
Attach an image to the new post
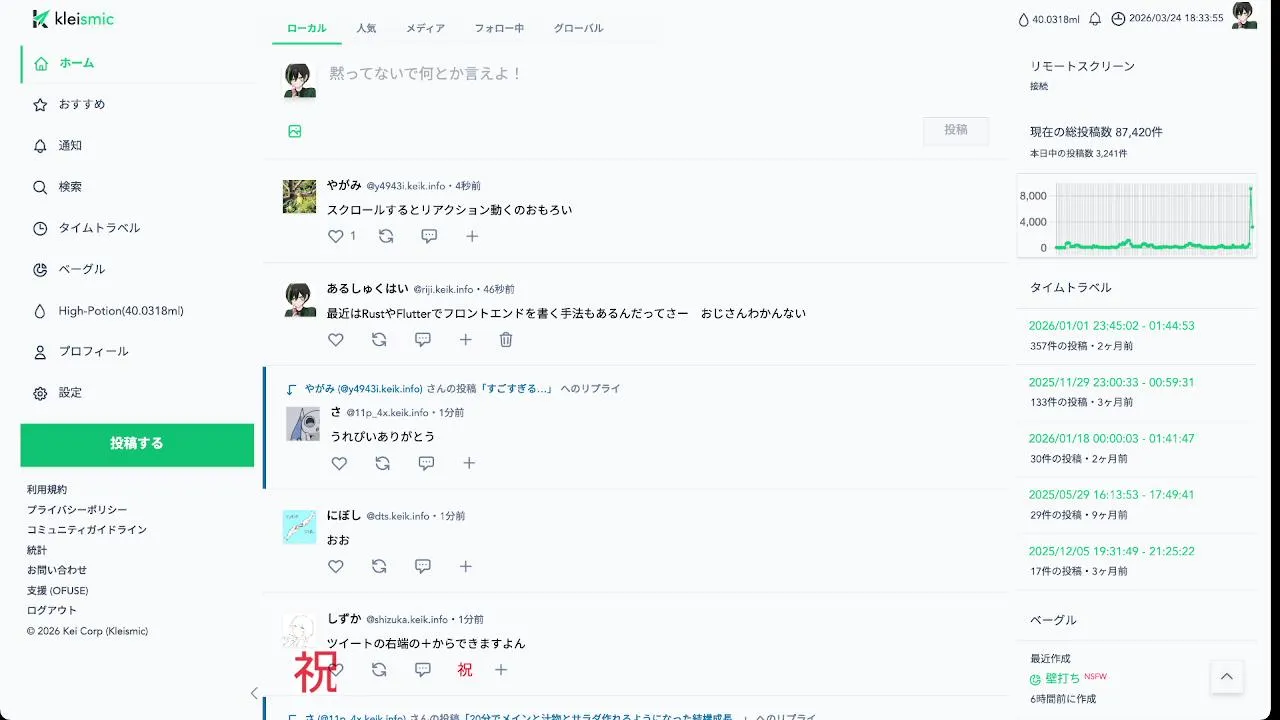[295, 131]
